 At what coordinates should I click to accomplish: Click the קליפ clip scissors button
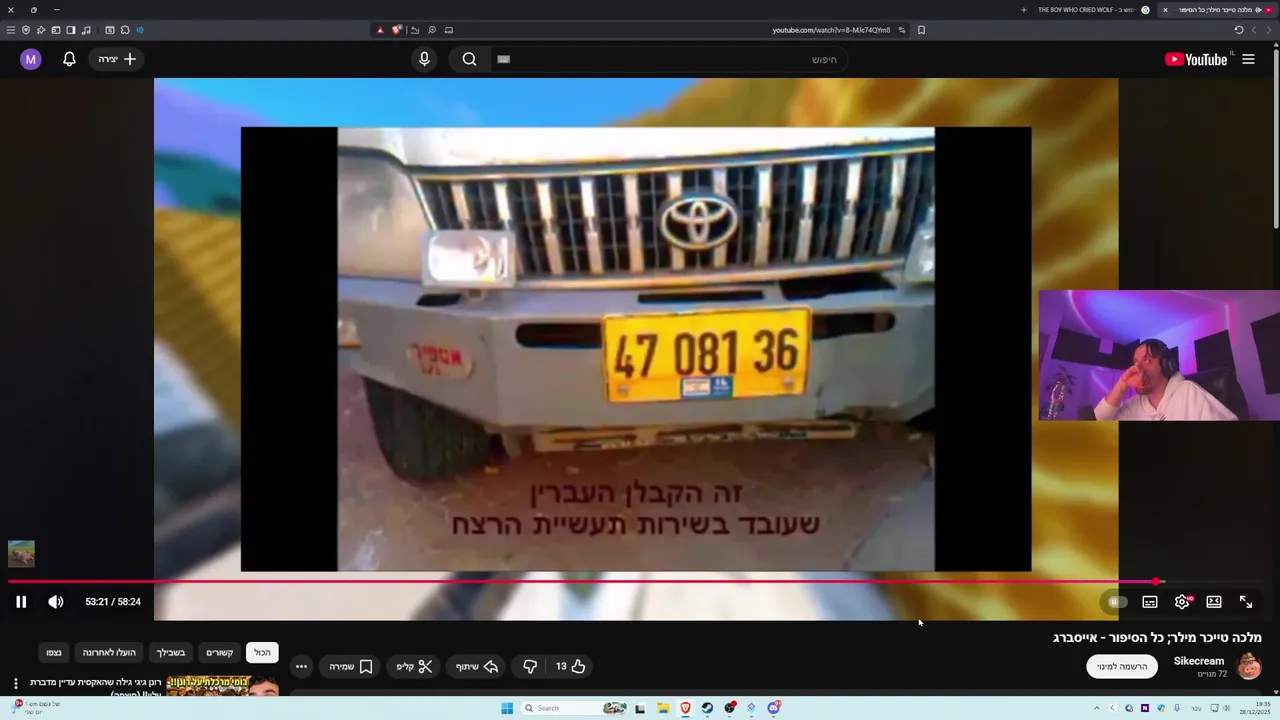[414, 666]
